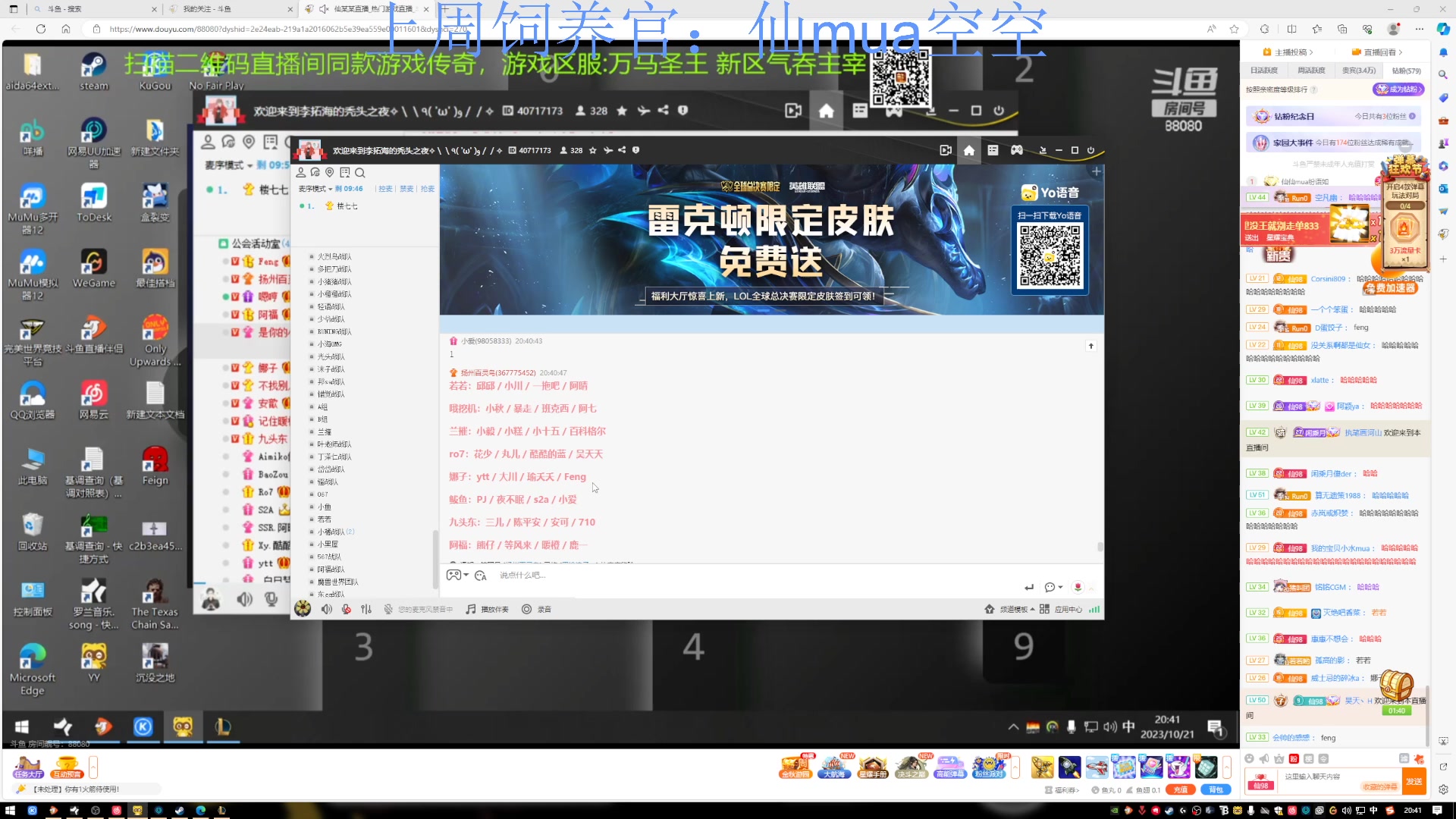
Task: Click the YY raccoon taskbar icon in stream
Action: 183,726
